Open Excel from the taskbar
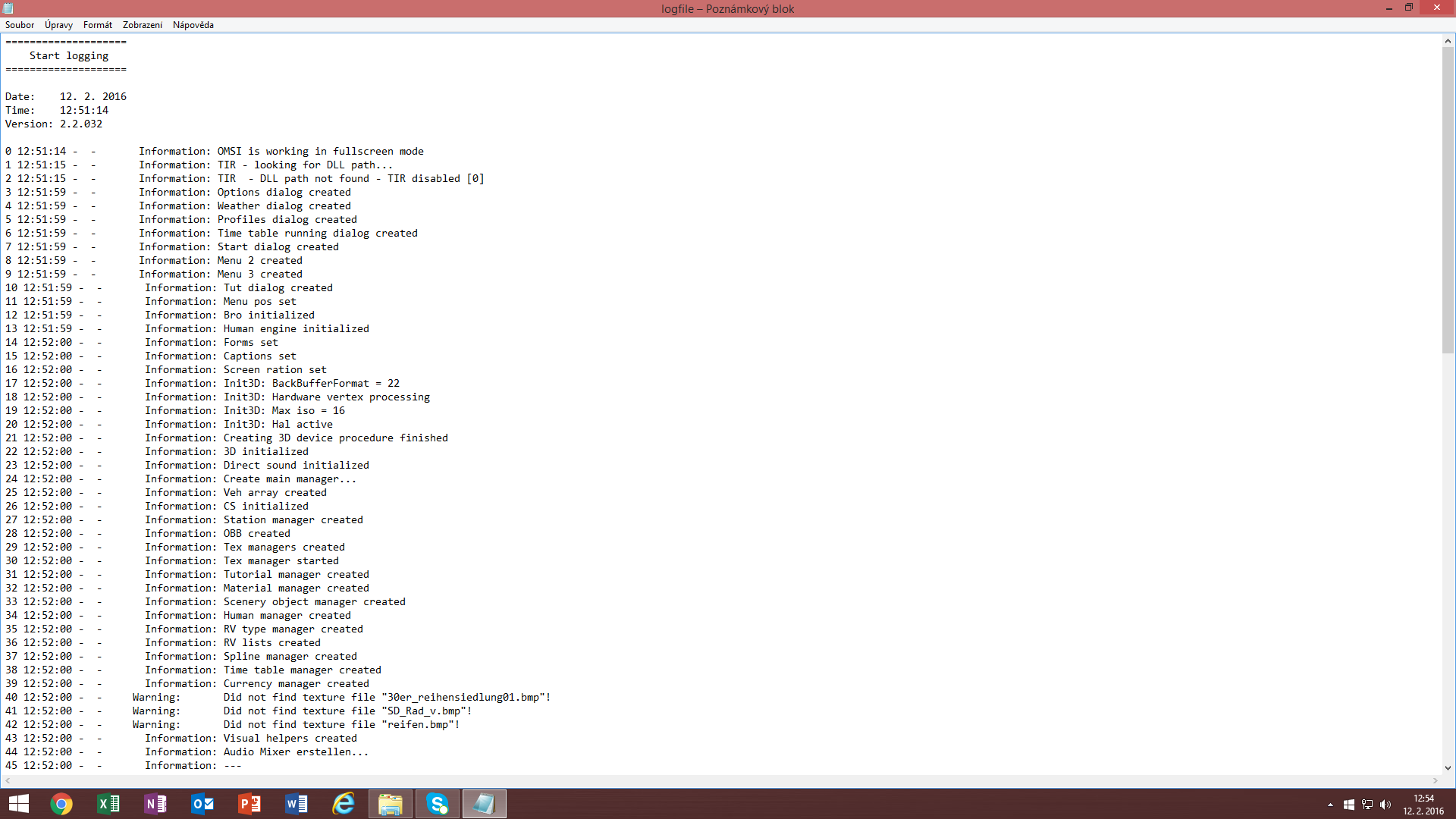 [108, 804]
